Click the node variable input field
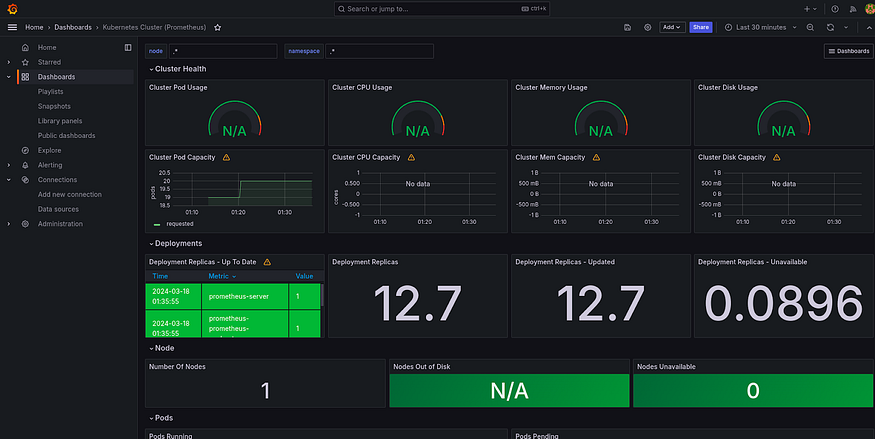Image resolution: width=875 pixels, height=439 pixels. pos(223,51)
